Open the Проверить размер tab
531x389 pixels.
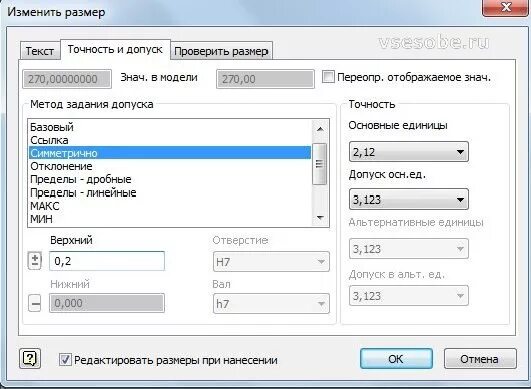[221, 51]
